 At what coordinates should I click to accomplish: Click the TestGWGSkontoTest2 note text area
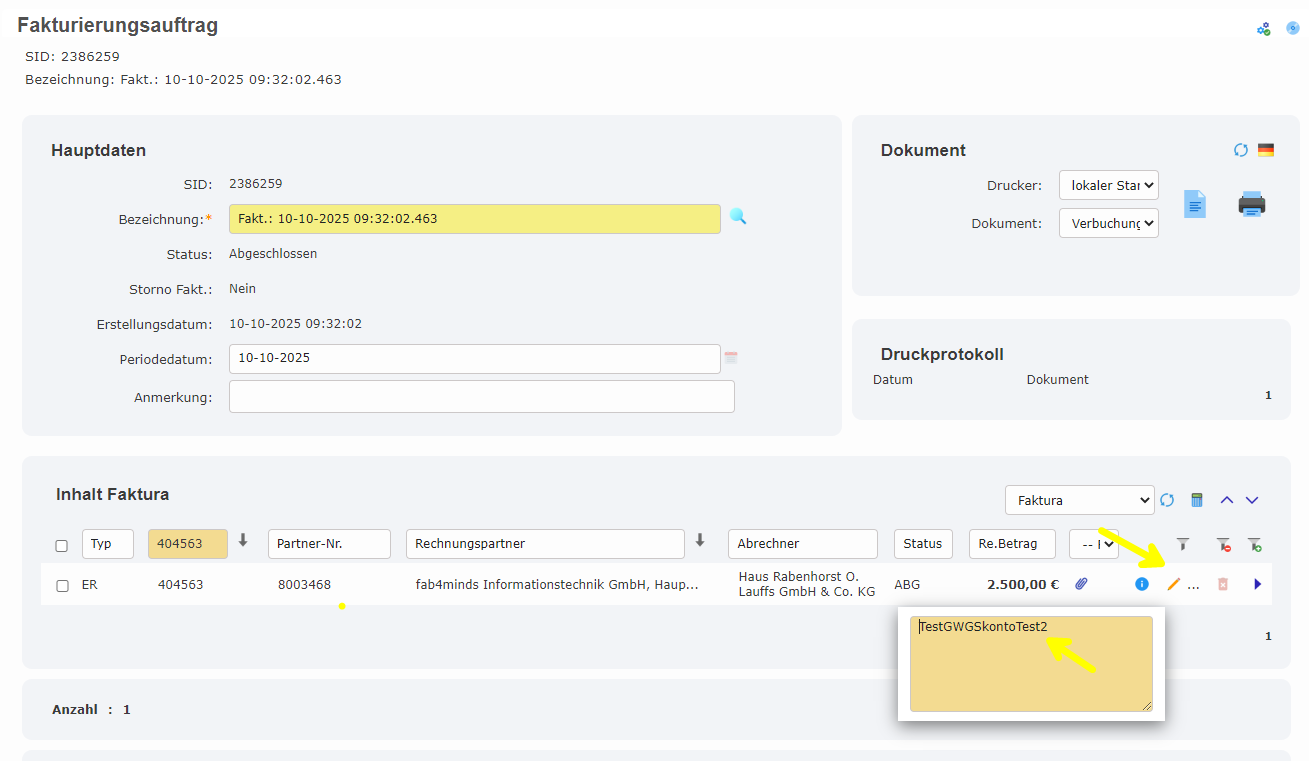coord(1030,664)
